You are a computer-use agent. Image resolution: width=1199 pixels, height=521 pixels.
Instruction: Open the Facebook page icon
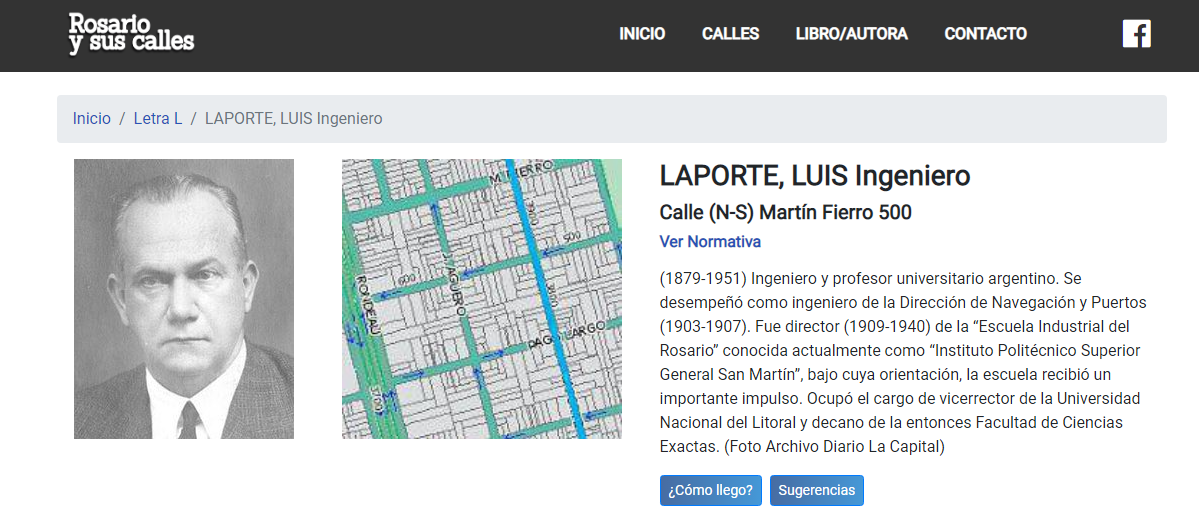click(x=1136, y=34)
